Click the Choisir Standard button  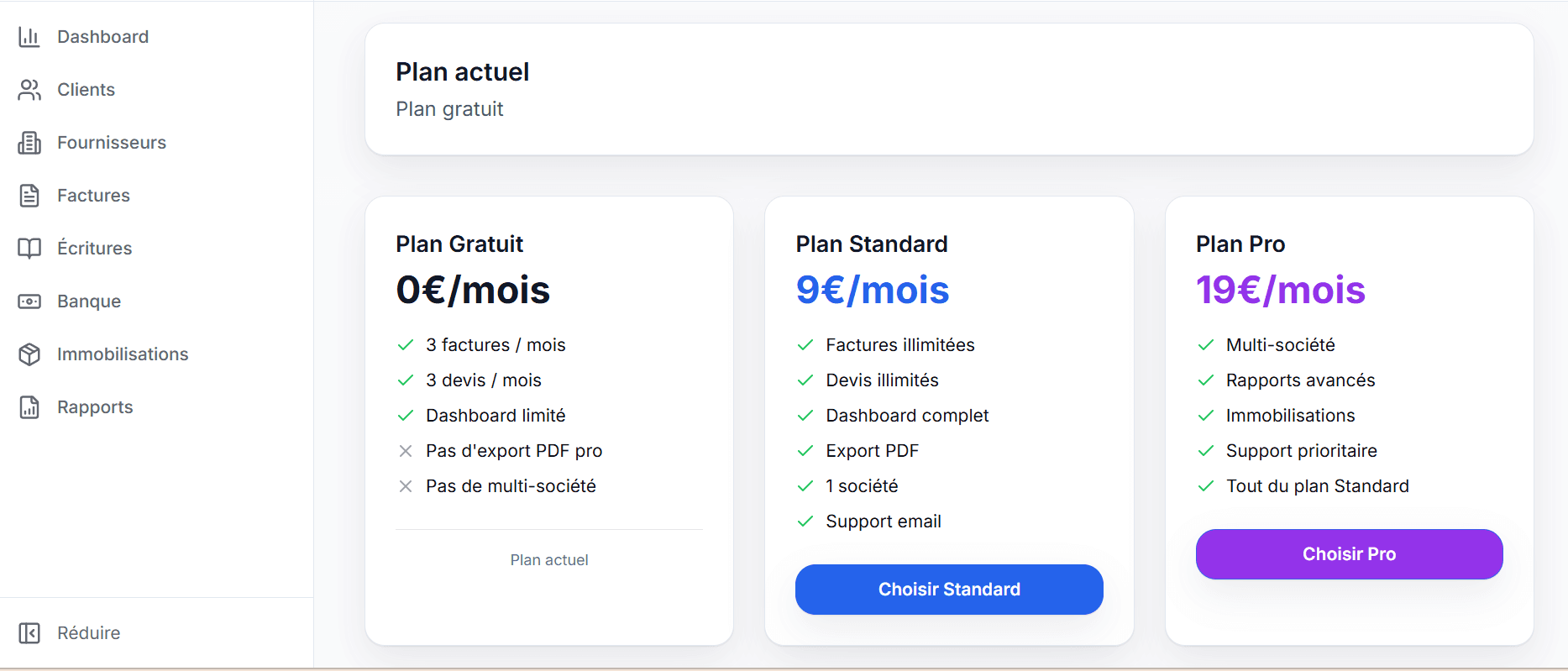point(948,589)
